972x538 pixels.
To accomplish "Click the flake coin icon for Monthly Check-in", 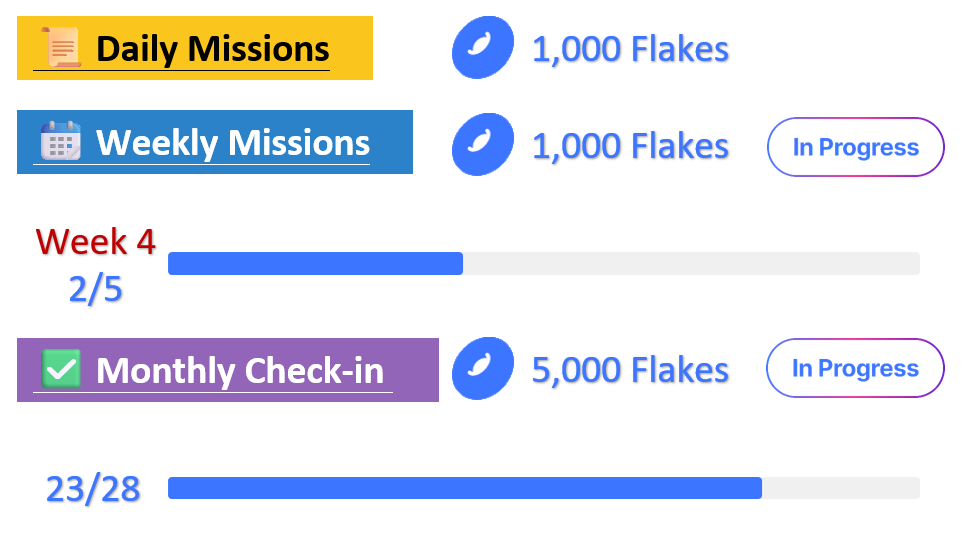I will click(x=482, y=369).
